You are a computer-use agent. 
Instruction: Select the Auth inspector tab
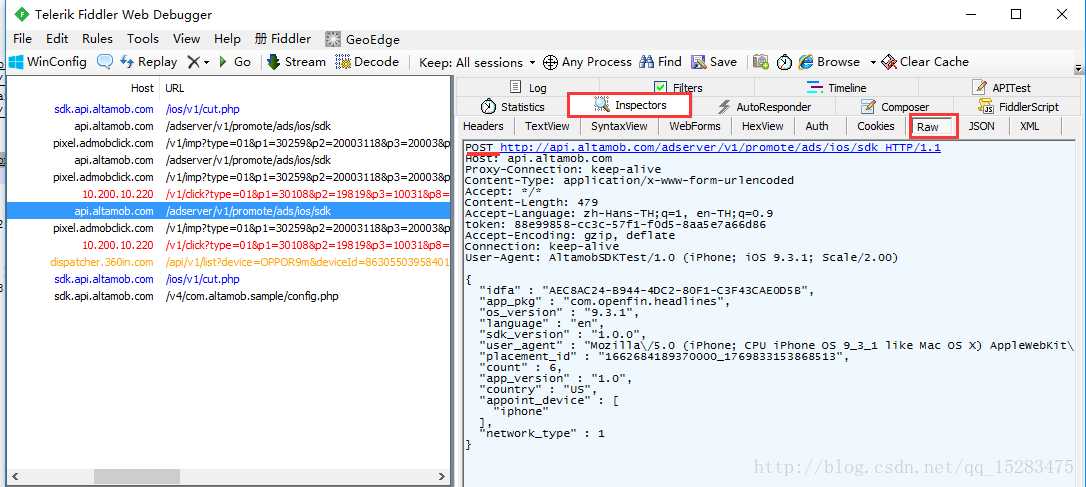pos(817,126)
